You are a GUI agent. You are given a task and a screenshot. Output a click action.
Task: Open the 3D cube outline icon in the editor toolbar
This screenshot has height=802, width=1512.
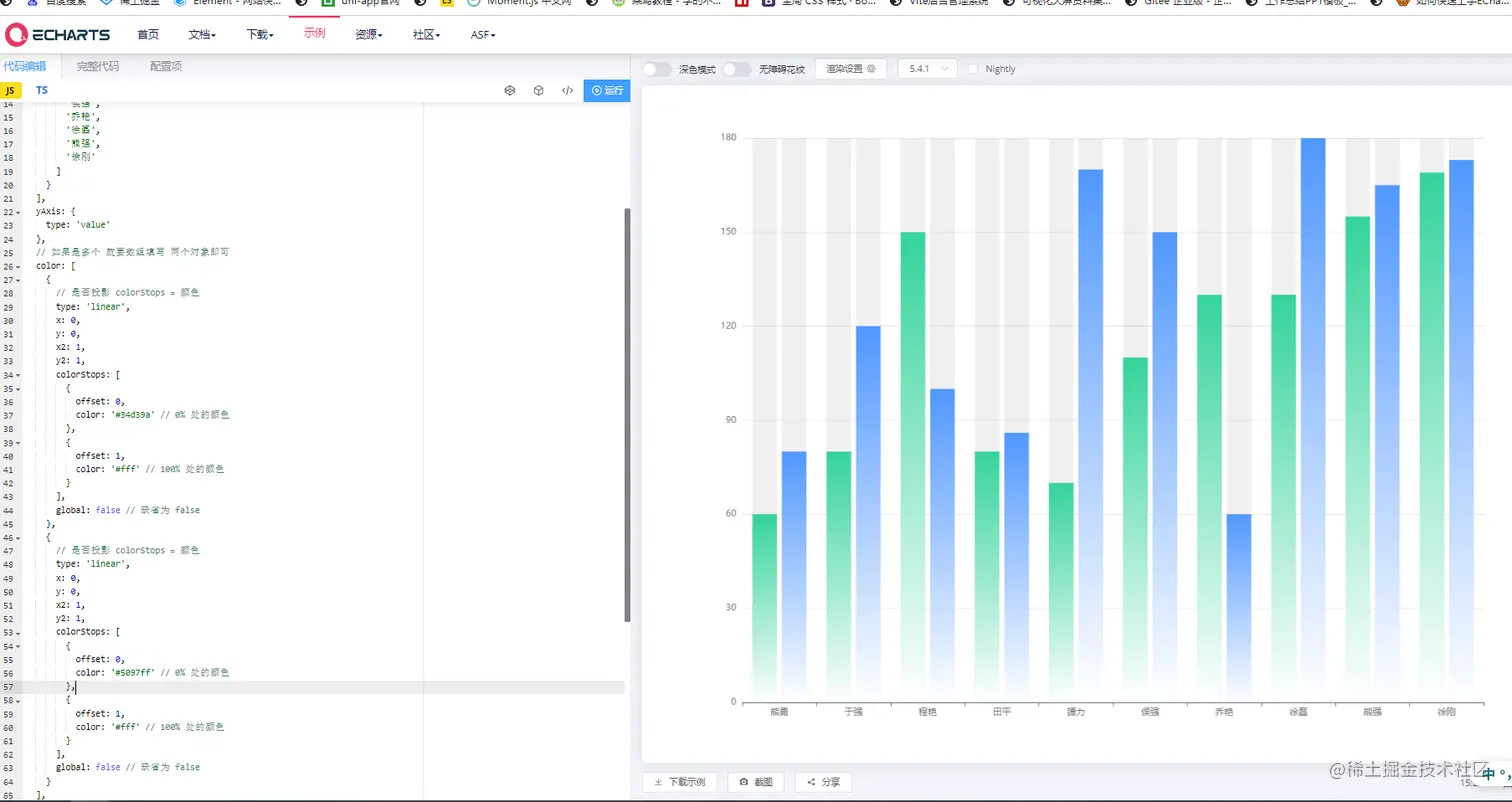click(x=509, y=90)
